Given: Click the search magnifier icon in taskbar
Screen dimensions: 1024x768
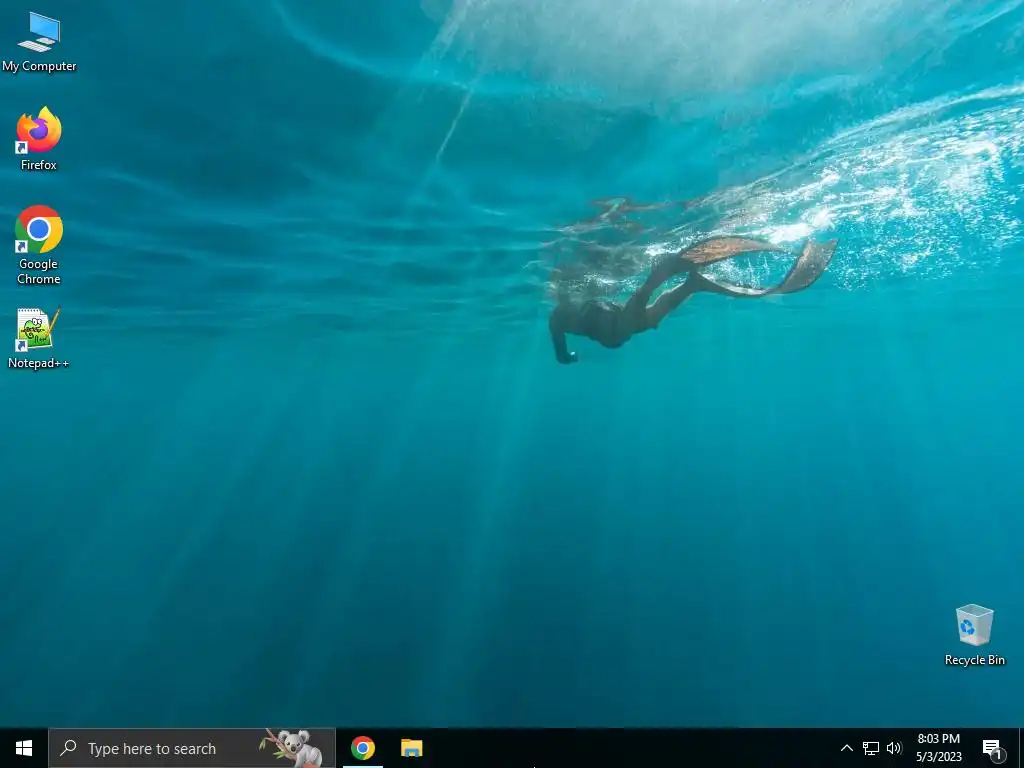Looking at the screenshot, I should pyautogui.click(x=68, y=748).
